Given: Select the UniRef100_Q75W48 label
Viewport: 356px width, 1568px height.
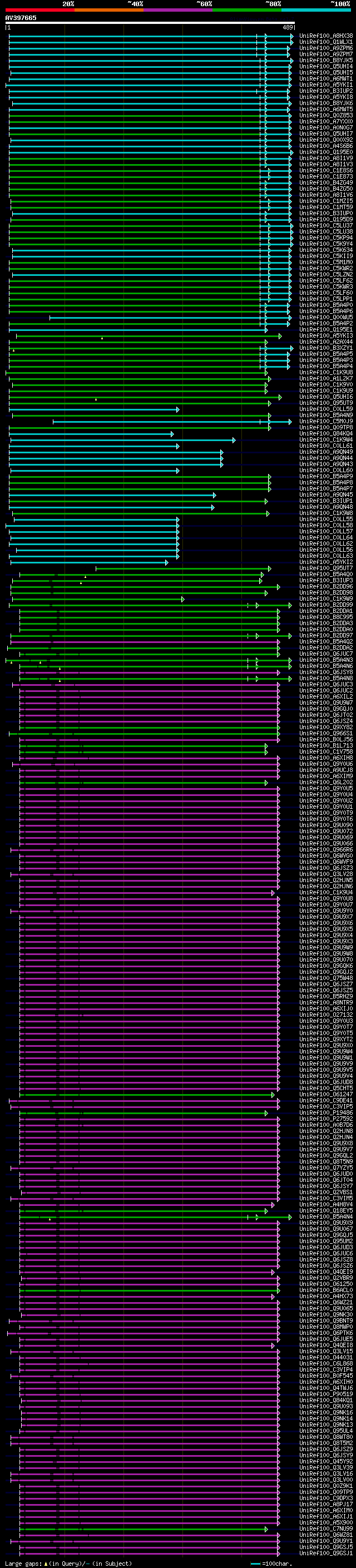Looking at the screenshot, I should 326,978.
